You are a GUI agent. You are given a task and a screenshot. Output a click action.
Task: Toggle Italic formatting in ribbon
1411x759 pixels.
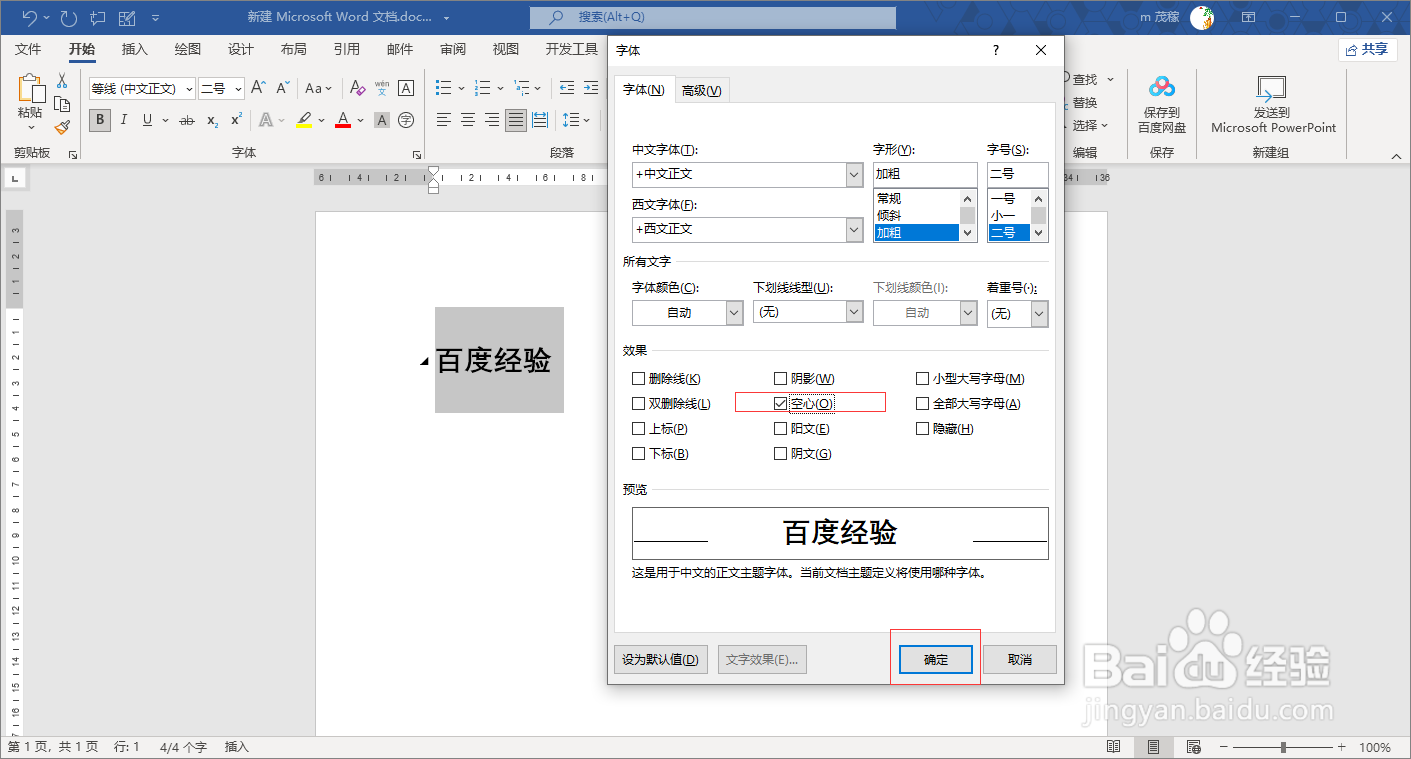point(124,120)
